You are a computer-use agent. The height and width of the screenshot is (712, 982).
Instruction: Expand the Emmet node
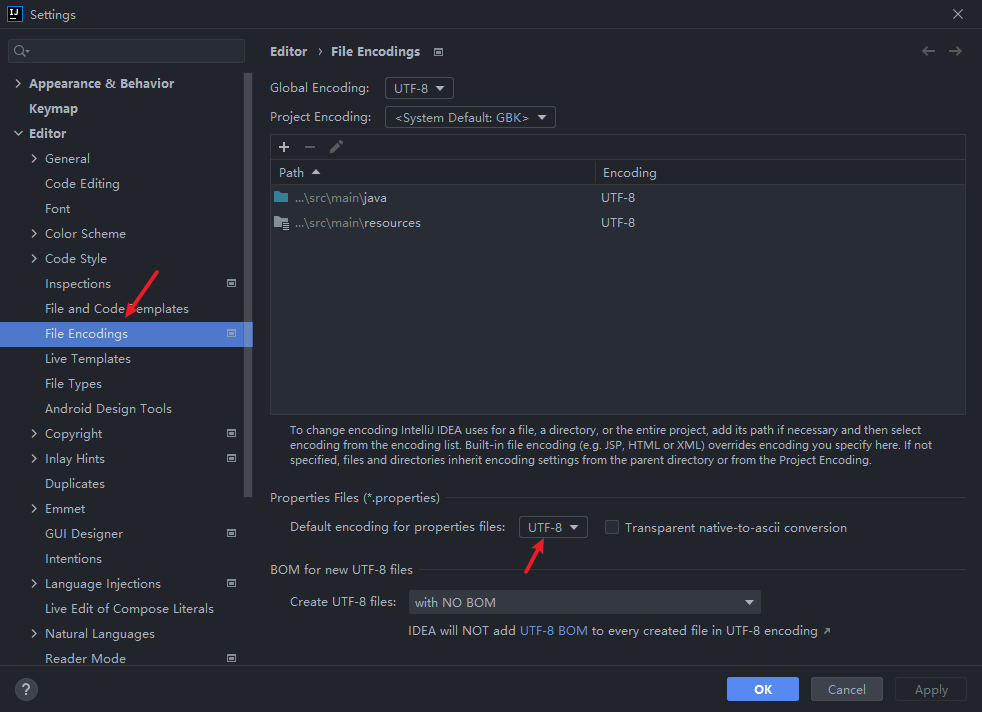click(x=34, y=508)
